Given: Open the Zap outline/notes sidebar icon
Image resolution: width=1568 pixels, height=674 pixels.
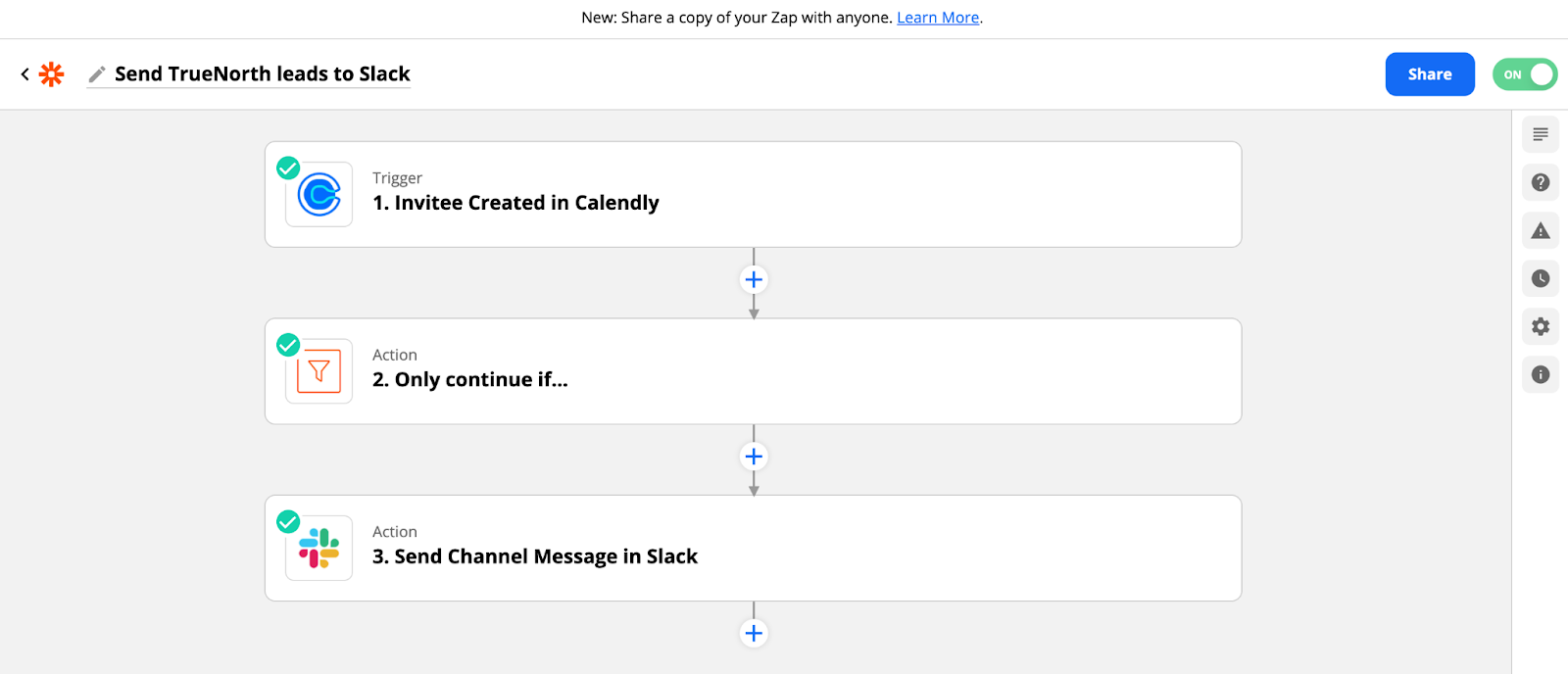Looking at the screenshot, I should [x=1541, y=134].
